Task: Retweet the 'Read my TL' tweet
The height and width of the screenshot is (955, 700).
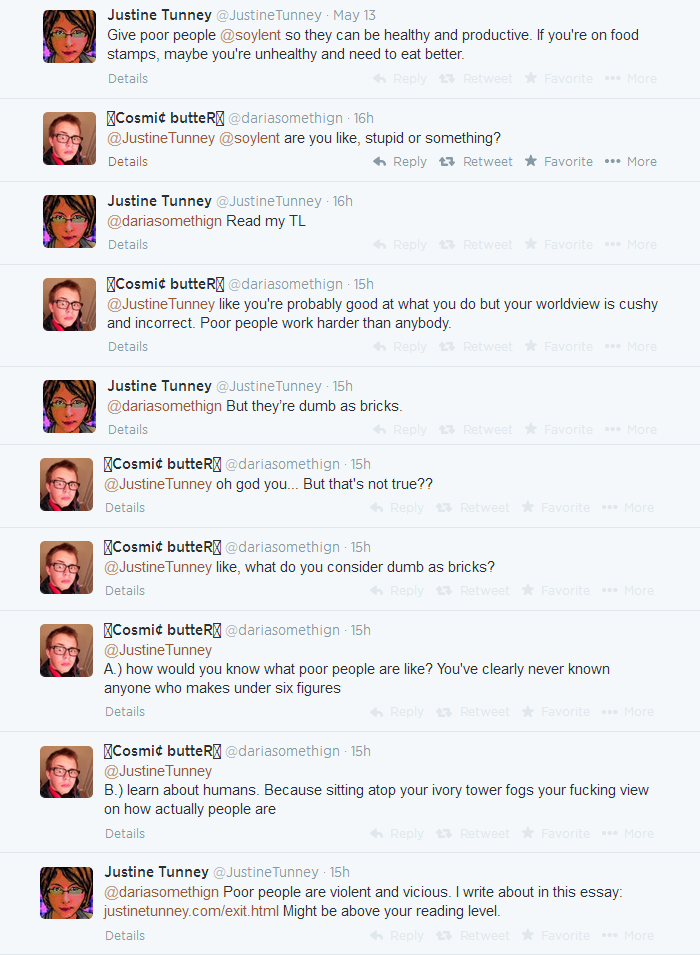Action: [x=477, y=244]
